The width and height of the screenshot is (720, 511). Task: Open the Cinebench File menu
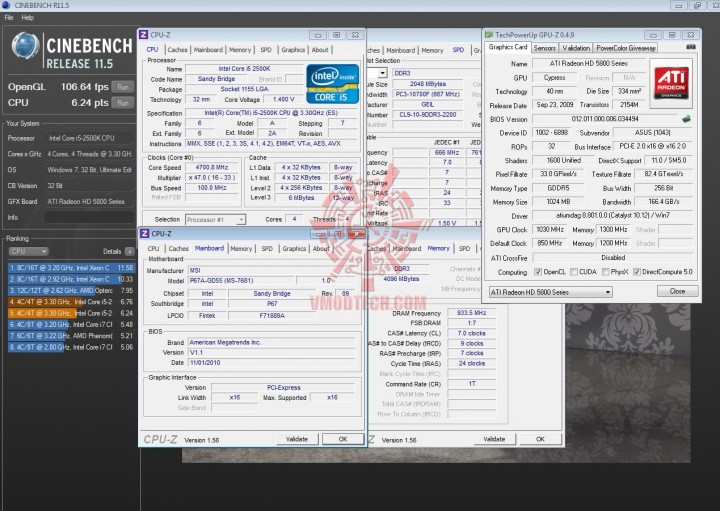pos(9,17)
